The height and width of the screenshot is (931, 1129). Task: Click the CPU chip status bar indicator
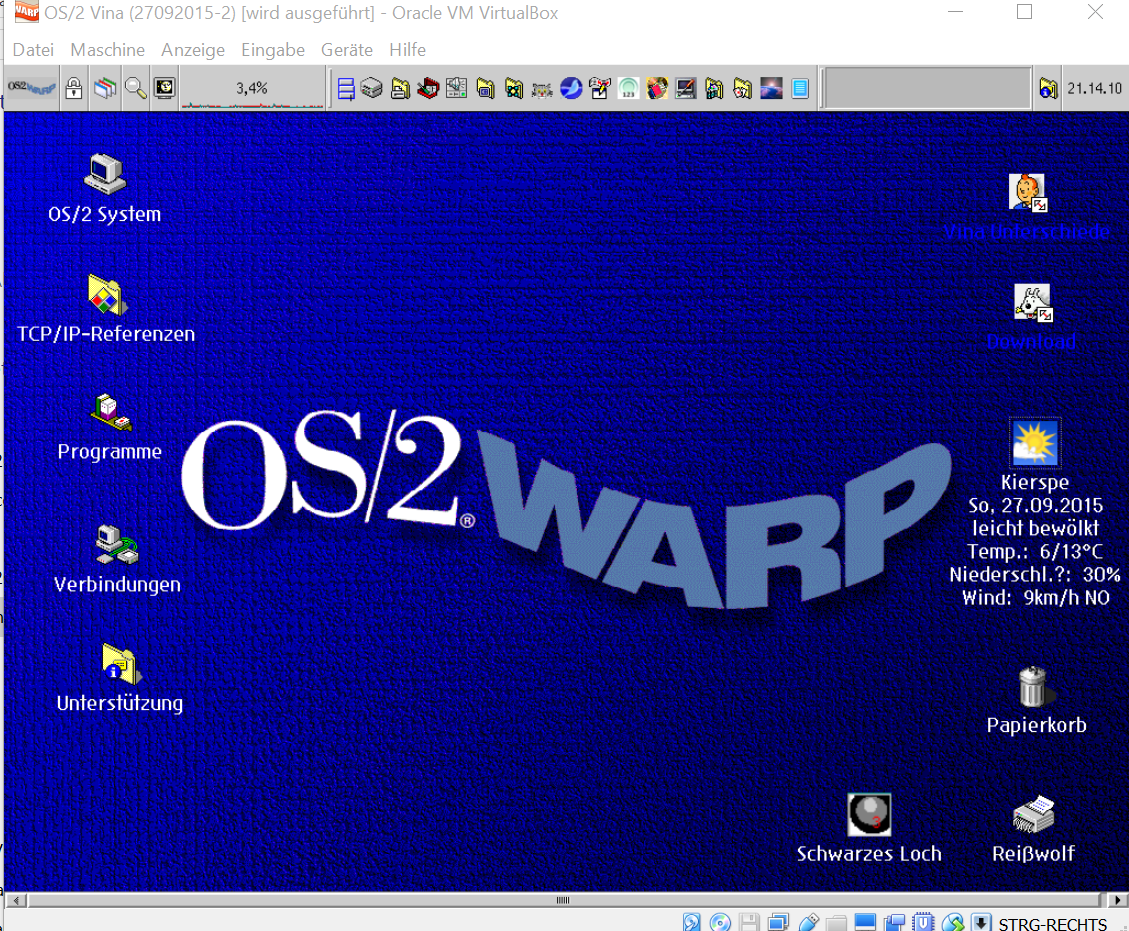pyautogui.click(x=923, y=922)
